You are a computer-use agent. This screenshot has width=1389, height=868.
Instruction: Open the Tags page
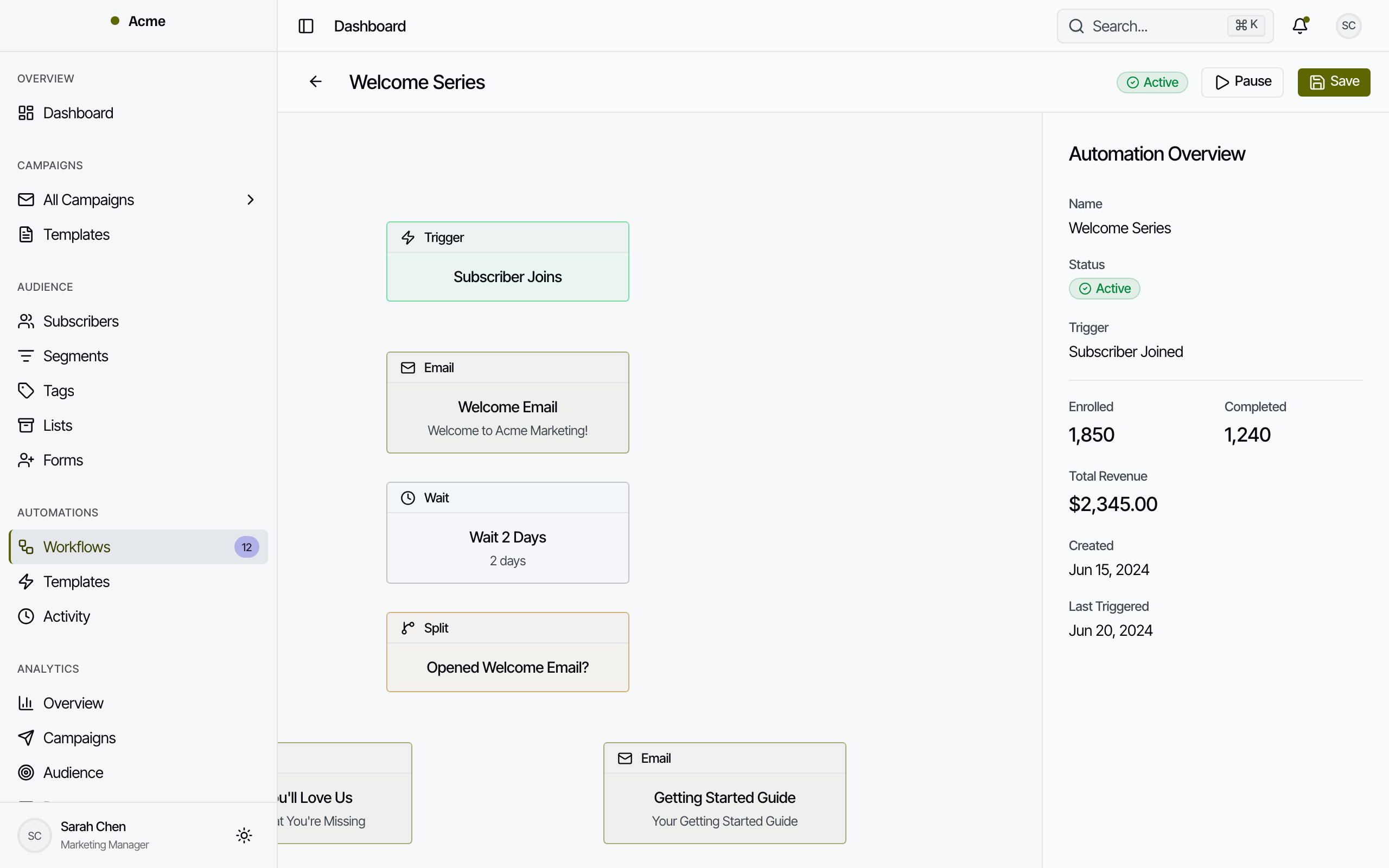pos(138,391)
